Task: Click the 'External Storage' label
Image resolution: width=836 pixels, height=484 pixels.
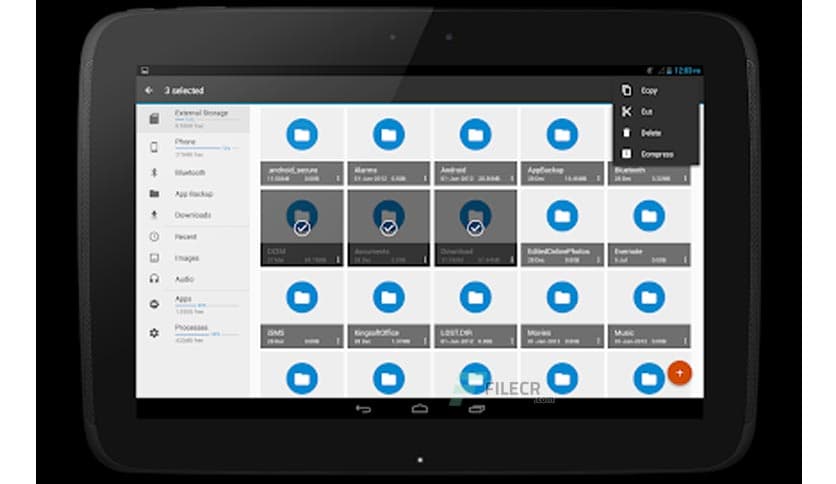Action: tap(202, 113)
